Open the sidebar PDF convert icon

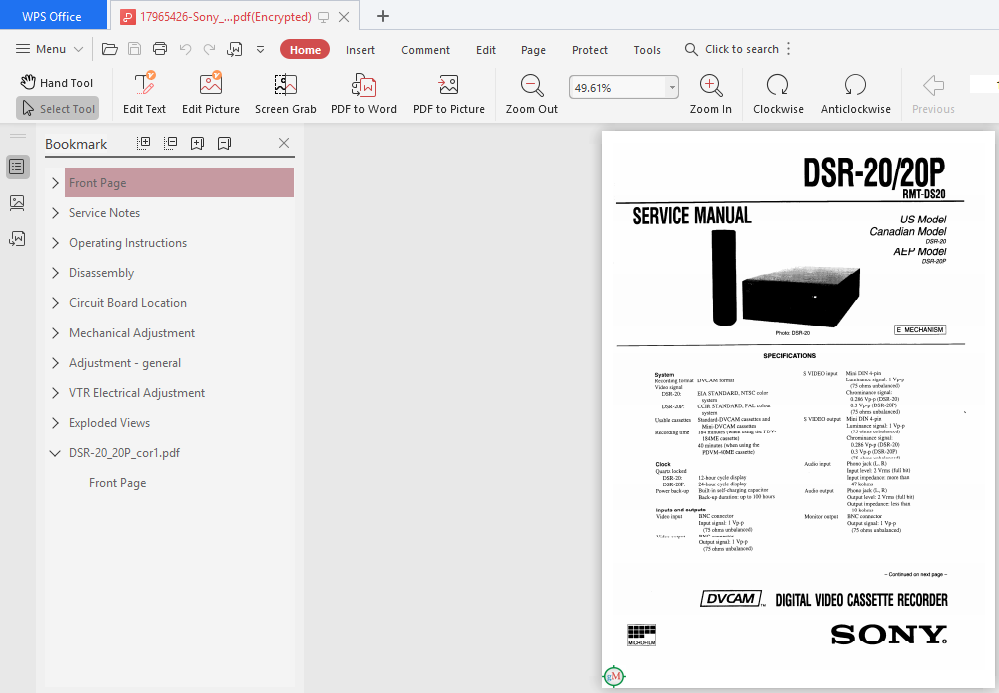click(x=17, y=239)
